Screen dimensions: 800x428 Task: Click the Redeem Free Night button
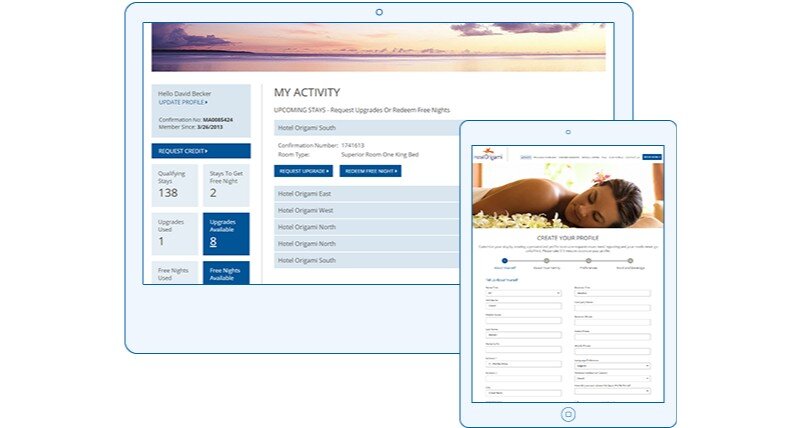(x=370, y=171)
